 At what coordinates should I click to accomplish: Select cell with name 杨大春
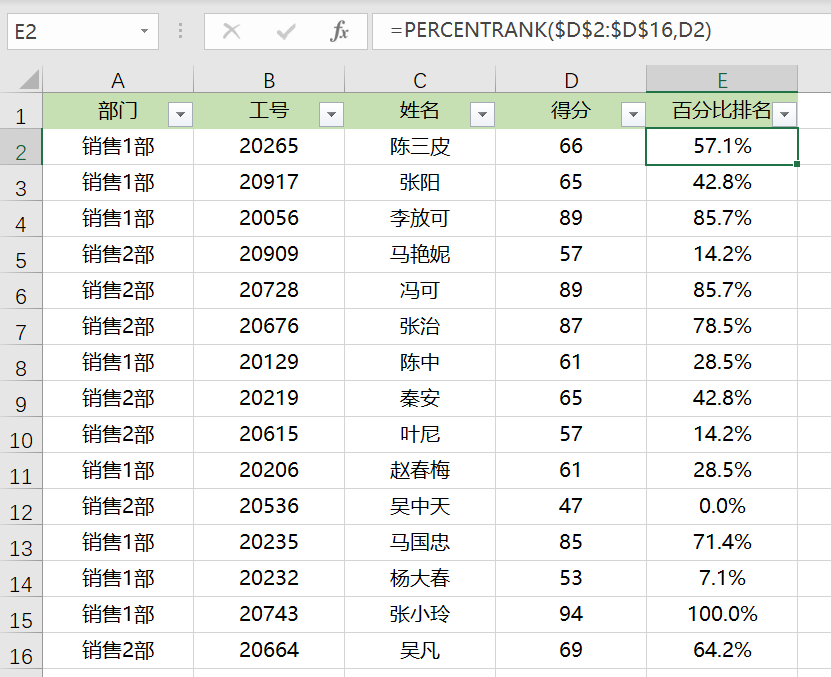point(420,578)
